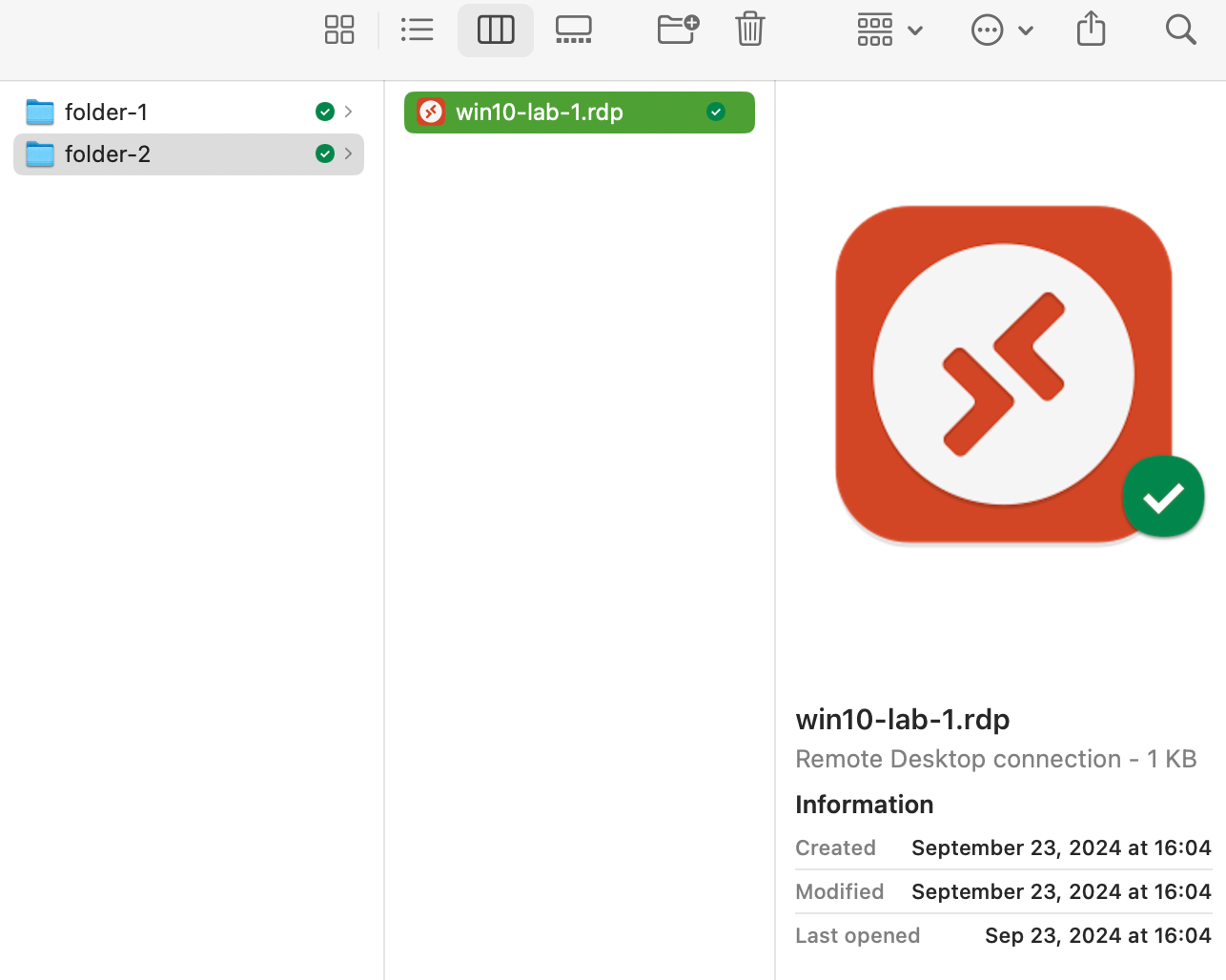
Task: Switch to list view
Action: point(418,30)
